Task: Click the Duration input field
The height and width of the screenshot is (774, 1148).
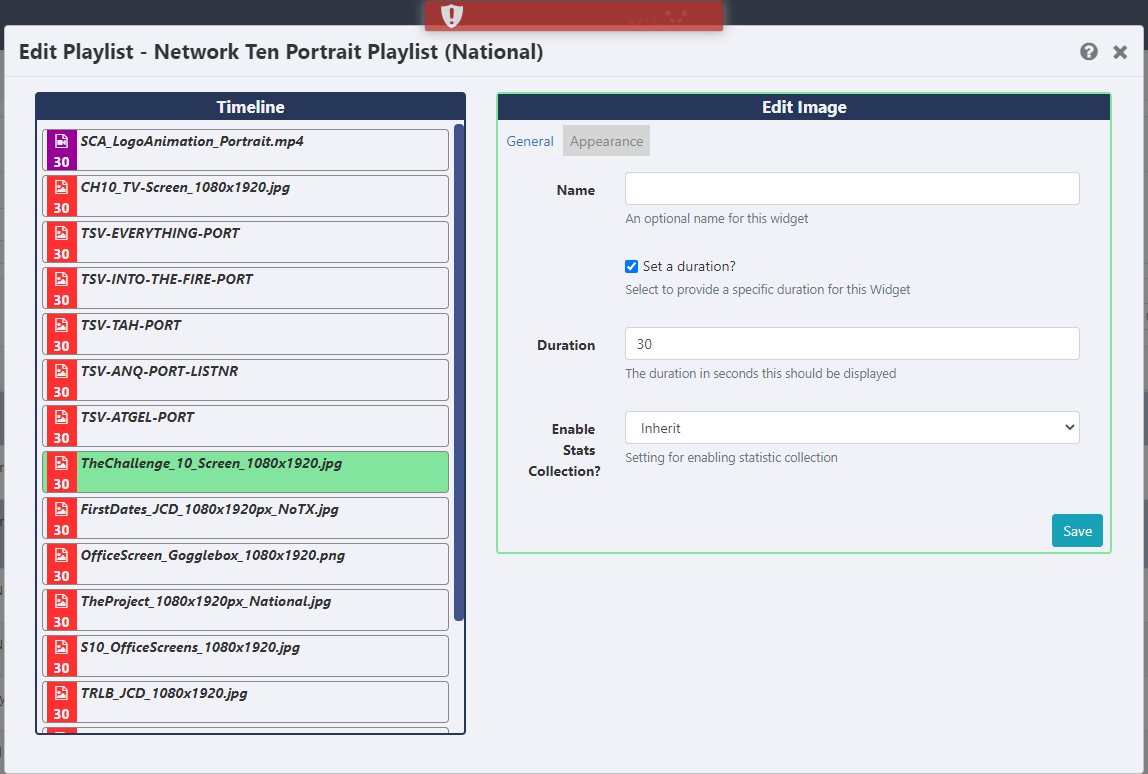Action: tap(852, 343)
